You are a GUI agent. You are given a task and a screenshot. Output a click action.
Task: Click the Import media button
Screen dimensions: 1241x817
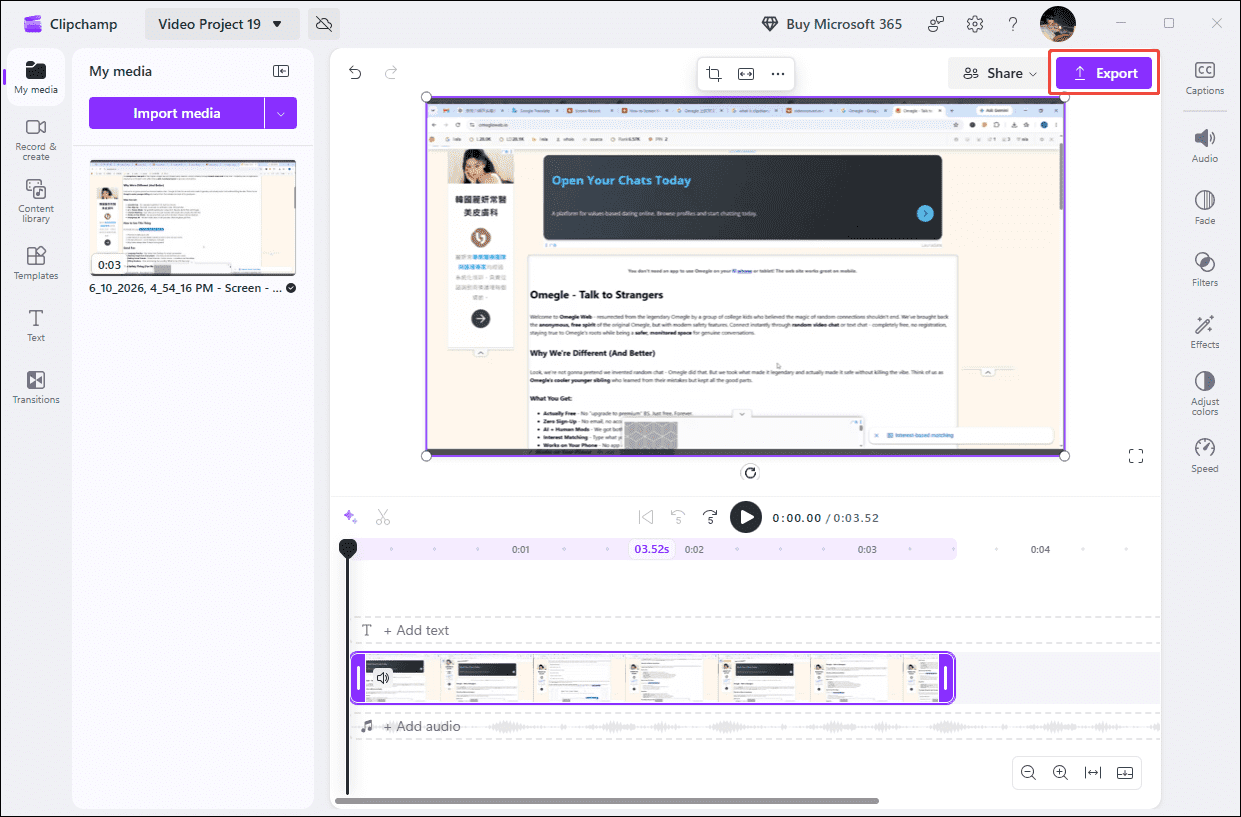177,113
